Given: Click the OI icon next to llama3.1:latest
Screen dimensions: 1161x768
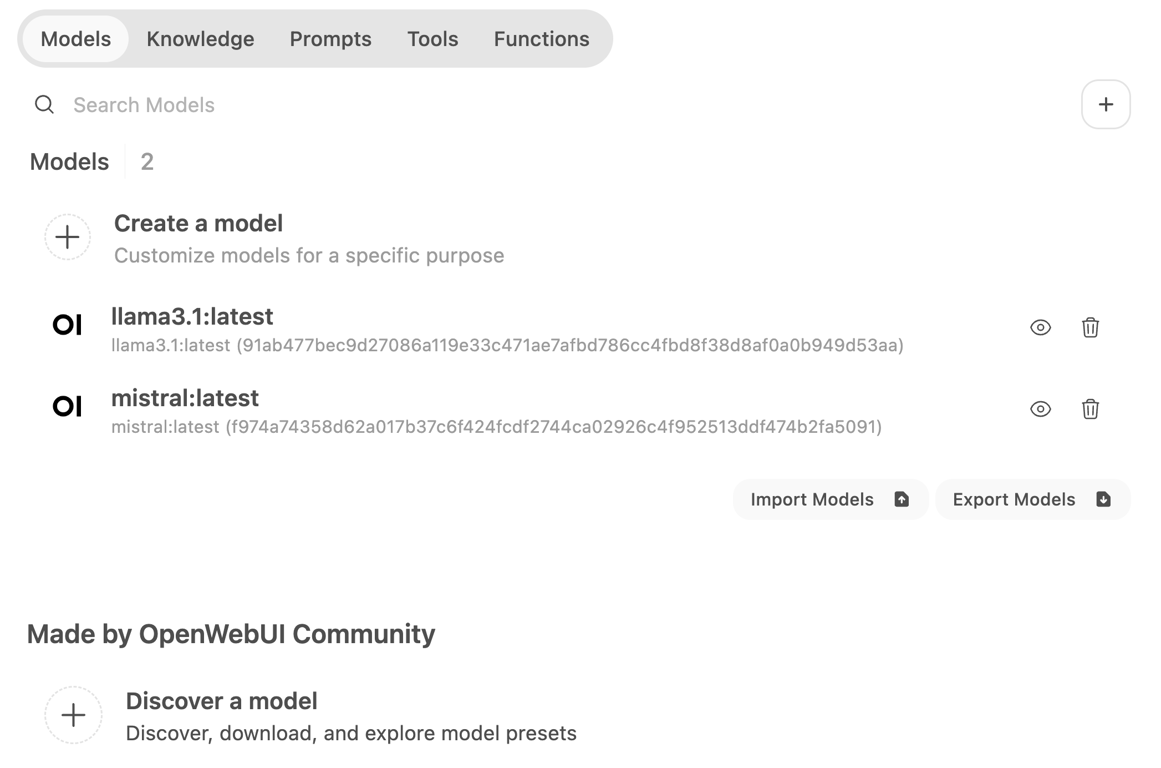Looking at the screenshot, I should click(x=66, y=324).
